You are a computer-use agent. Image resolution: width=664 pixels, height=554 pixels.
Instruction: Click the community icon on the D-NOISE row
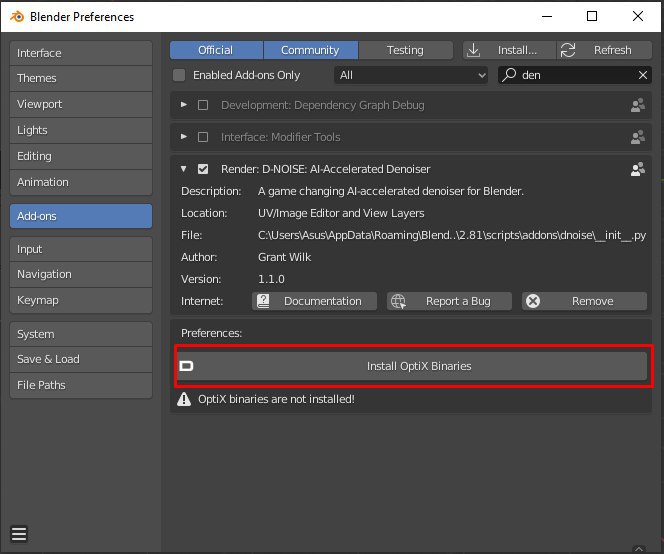(x=638, y=169)
